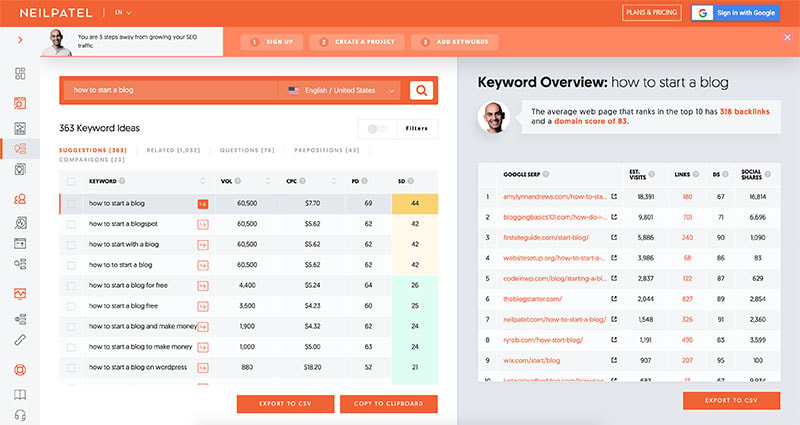Click the info icon next to SOCIAL SHARES header
Screen dimensions: 800x425
768,174
